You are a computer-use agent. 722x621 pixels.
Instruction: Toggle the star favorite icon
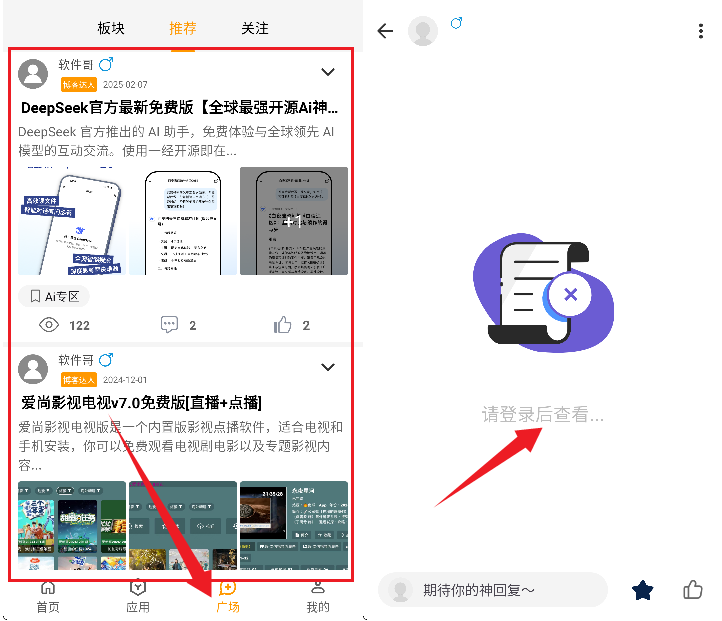click(642, 590)
